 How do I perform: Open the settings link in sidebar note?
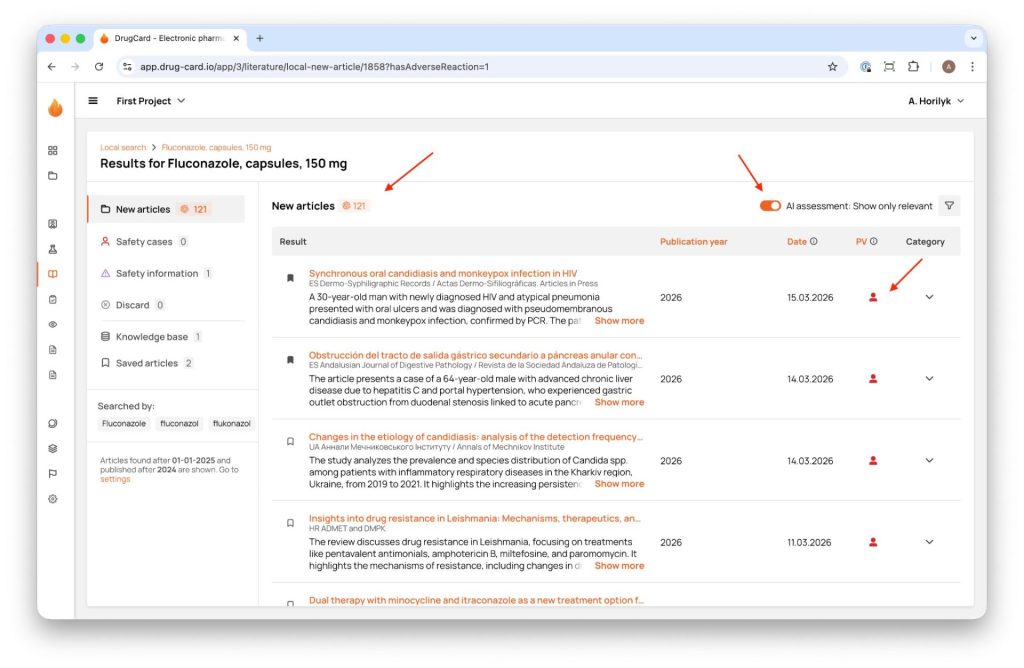(x=115, y=479)
